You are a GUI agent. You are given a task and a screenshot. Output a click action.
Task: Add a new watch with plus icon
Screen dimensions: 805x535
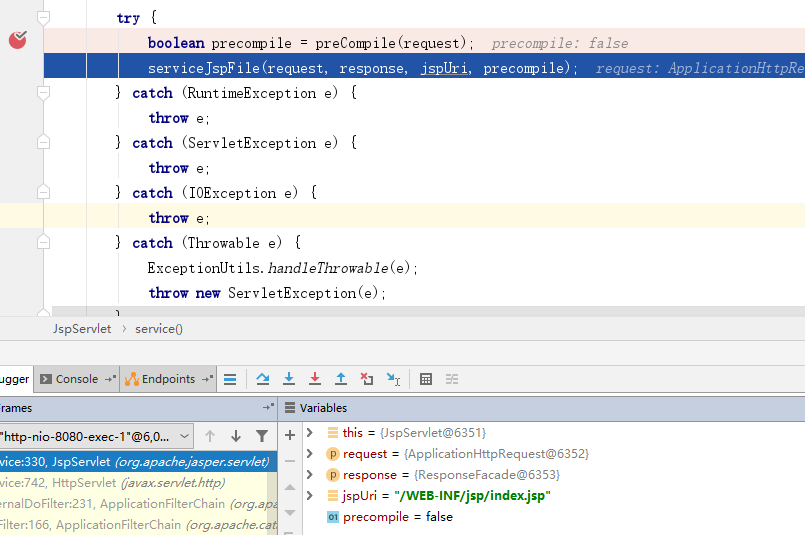(290, 435)
